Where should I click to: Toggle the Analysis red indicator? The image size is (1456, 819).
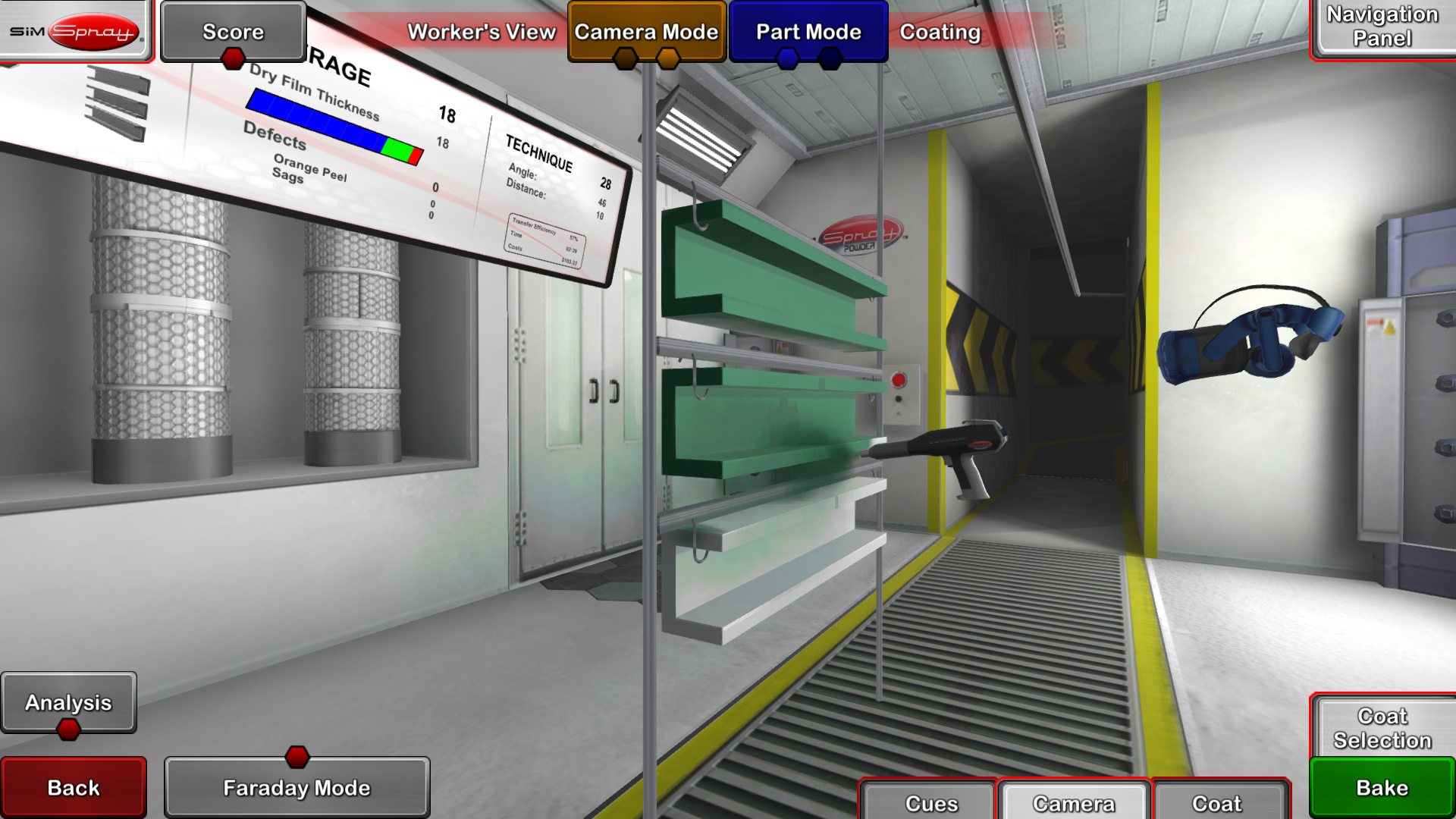pos(69,730)
